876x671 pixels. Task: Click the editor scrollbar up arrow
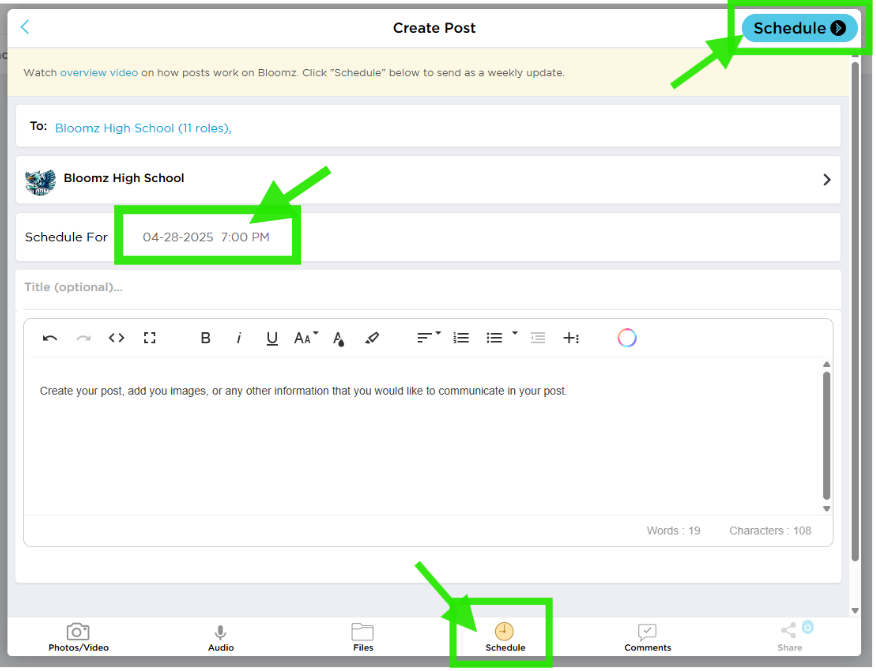click(x=826, y=364)
